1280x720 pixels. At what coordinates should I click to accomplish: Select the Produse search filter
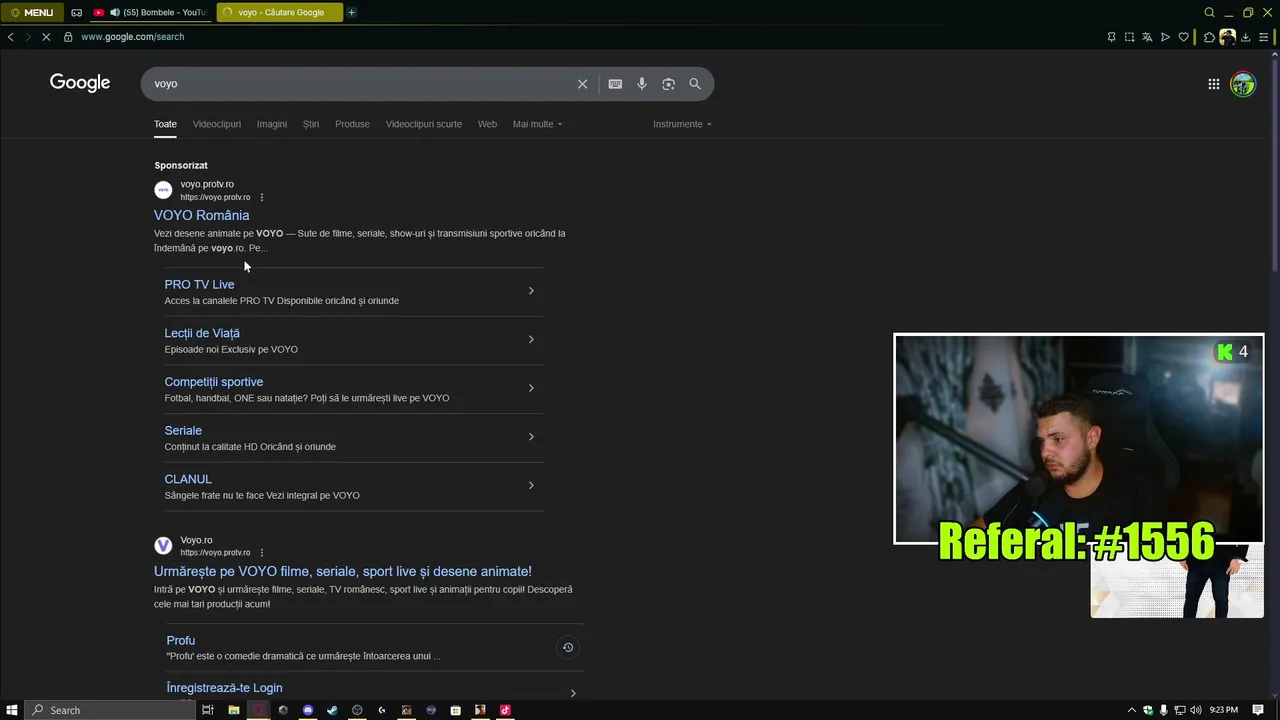coord(352,124)
